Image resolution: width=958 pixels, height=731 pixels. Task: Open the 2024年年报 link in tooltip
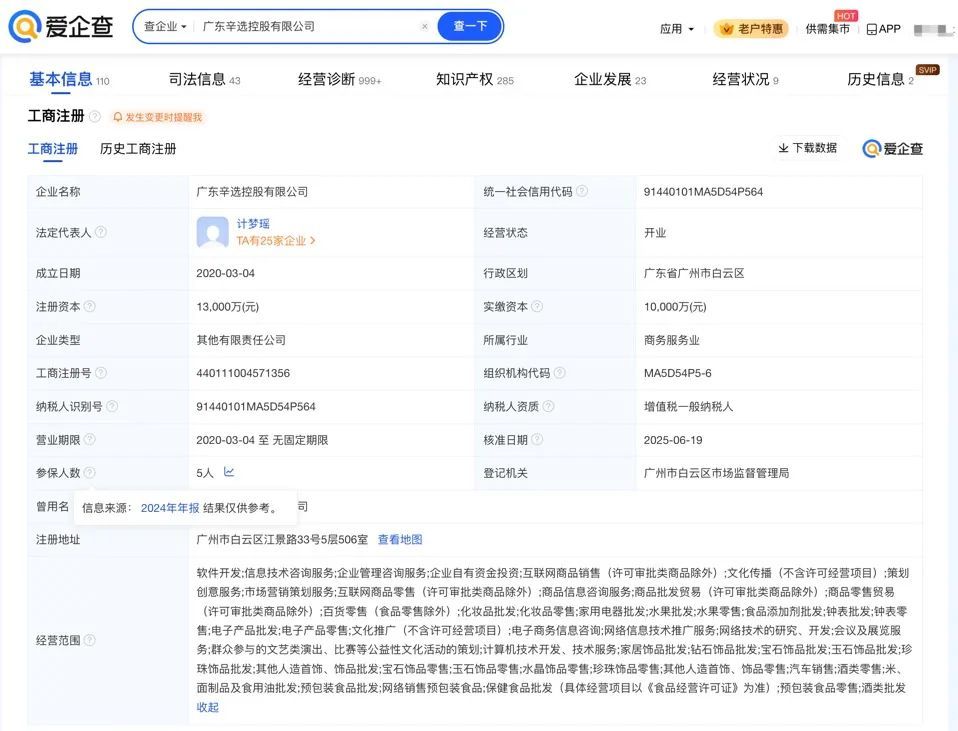coord(170,508)
